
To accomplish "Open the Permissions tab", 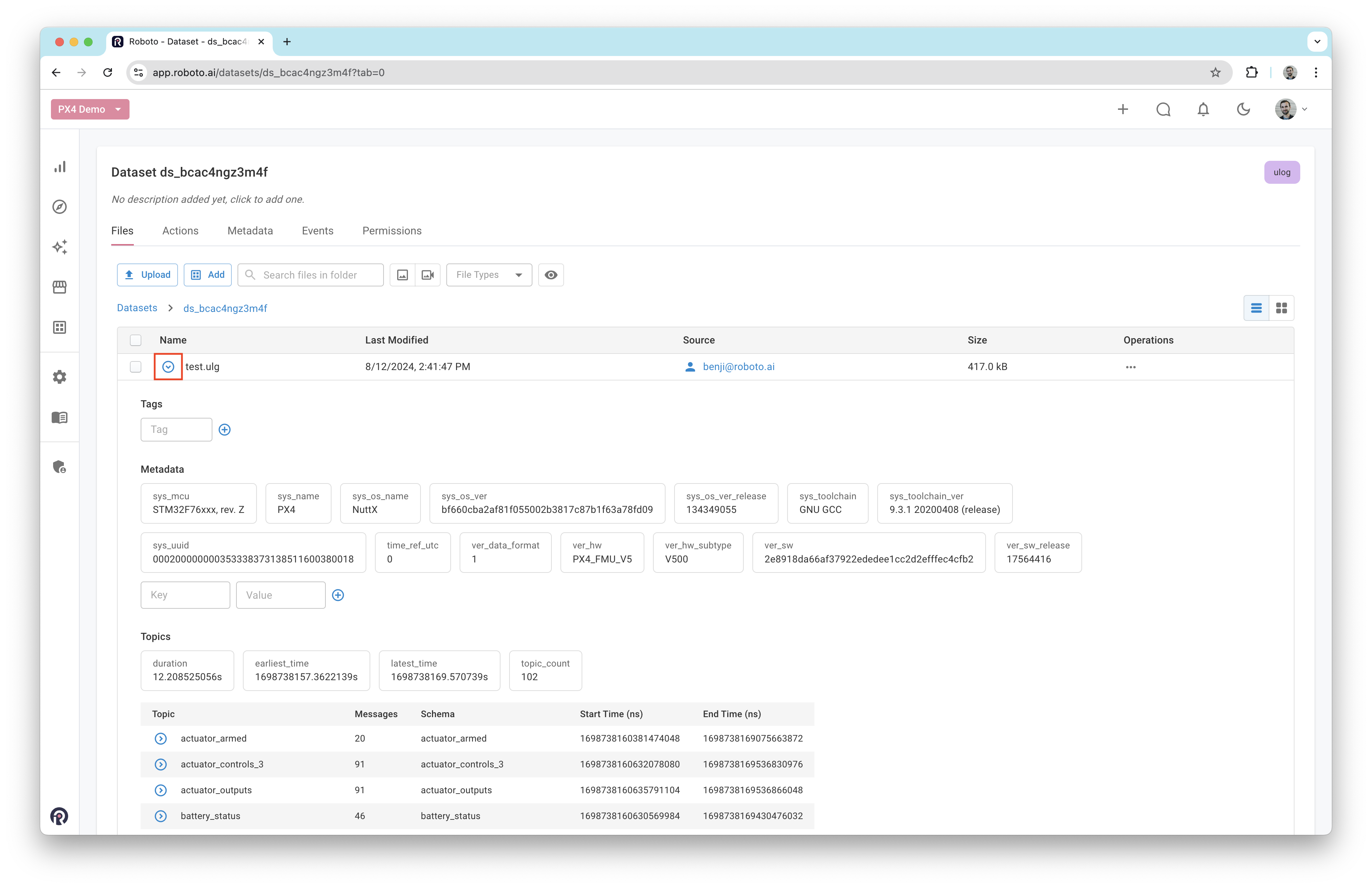I will pos(392,231).
